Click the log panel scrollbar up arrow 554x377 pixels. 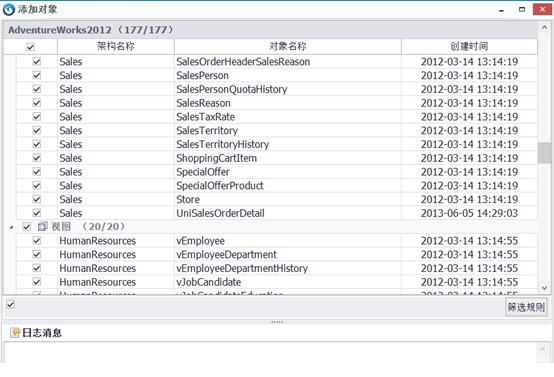[543, 349]
